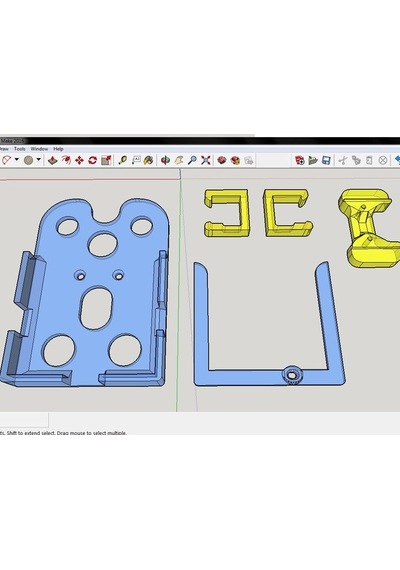This screenshot has height=570, width=400.
Task: Open the shape tool dropdown arrow
Action: (x=39, y=160)
